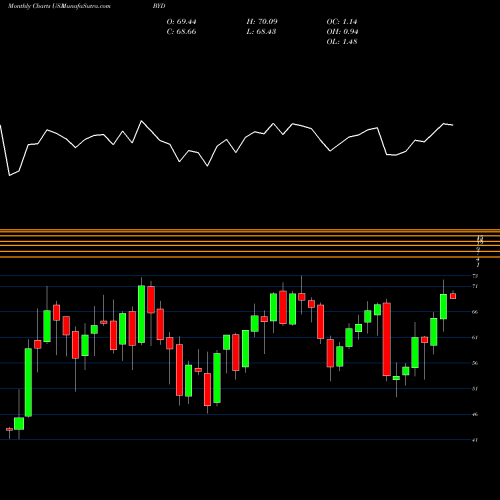This screenshot has width=500, height=500.
Task: Select the open value O: 69.44
Action: (181, 22)
